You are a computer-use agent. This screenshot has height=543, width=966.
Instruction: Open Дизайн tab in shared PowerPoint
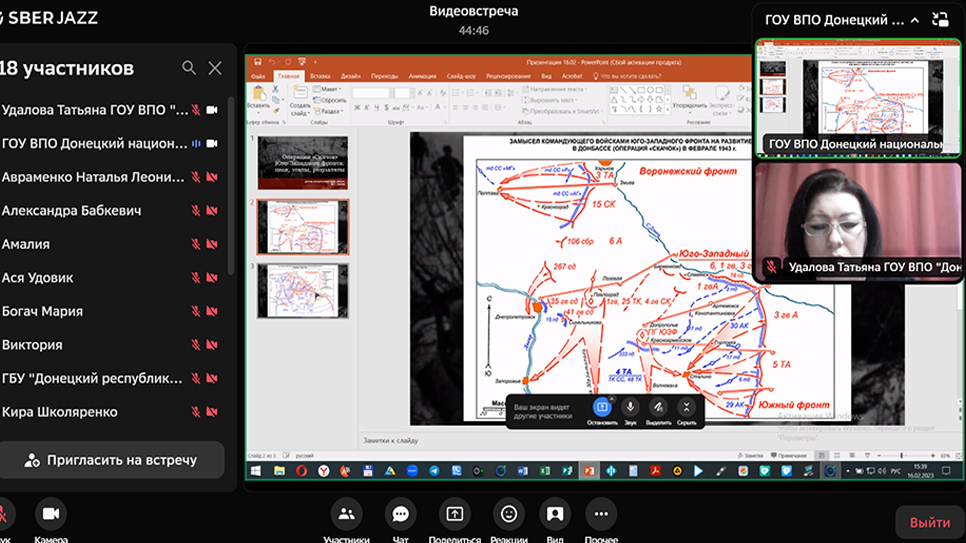click(351, 76)
